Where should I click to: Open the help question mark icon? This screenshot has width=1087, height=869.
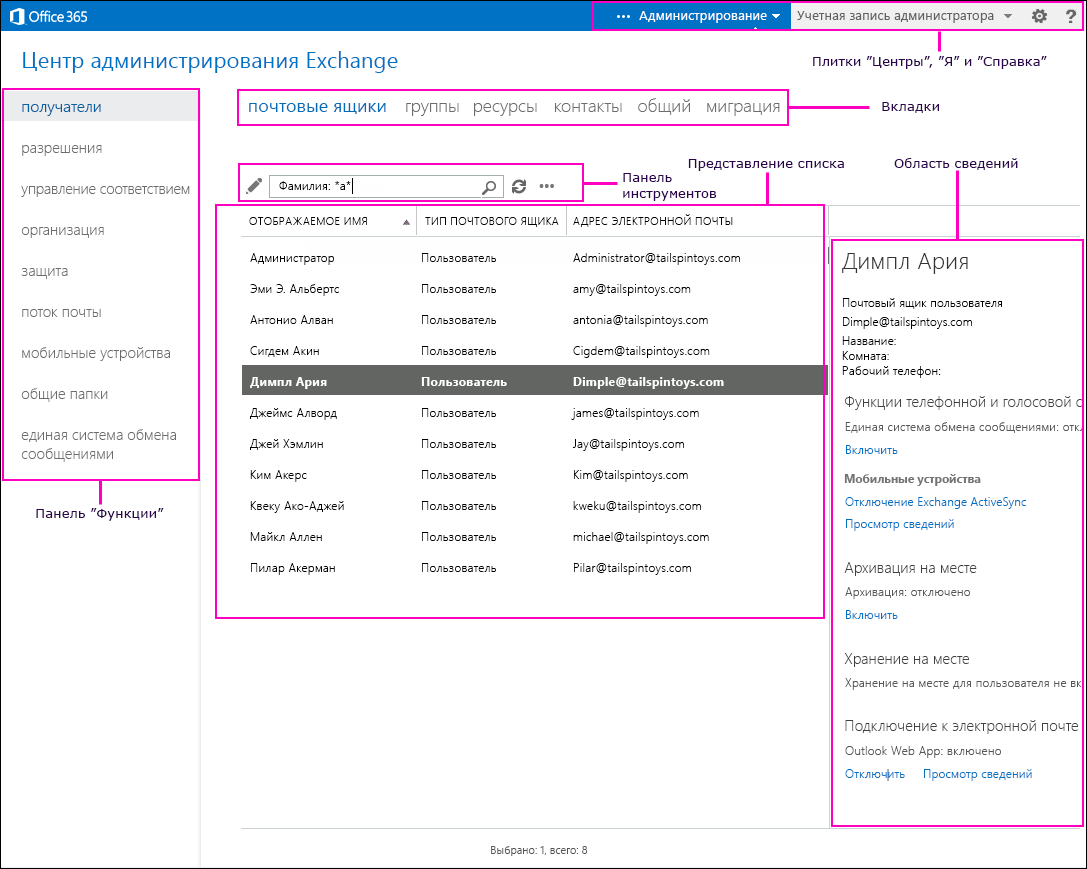(x=1070, y=16)
